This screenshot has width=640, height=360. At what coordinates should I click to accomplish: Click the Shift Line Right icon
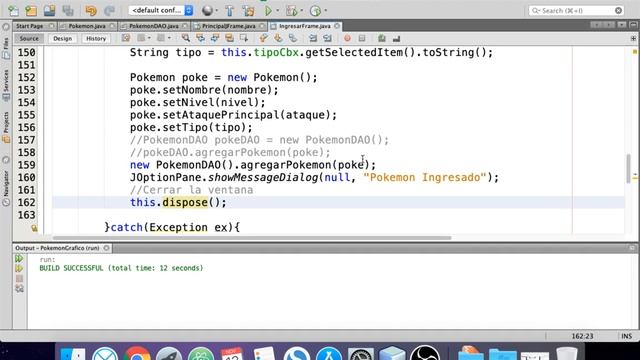coord(327,38)
